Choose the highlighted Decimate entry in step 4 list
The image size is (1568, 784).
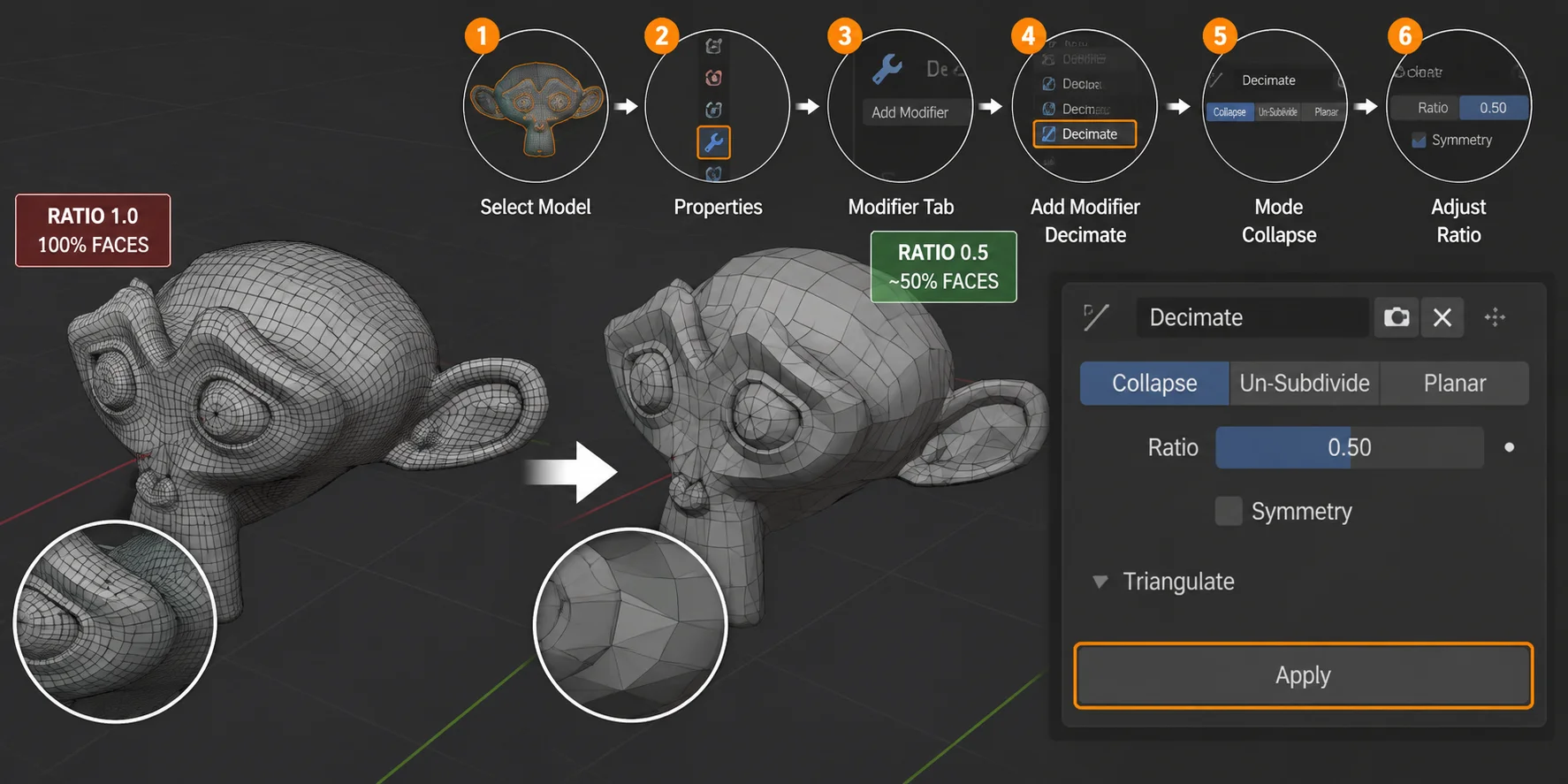(x=1085, y=134)
